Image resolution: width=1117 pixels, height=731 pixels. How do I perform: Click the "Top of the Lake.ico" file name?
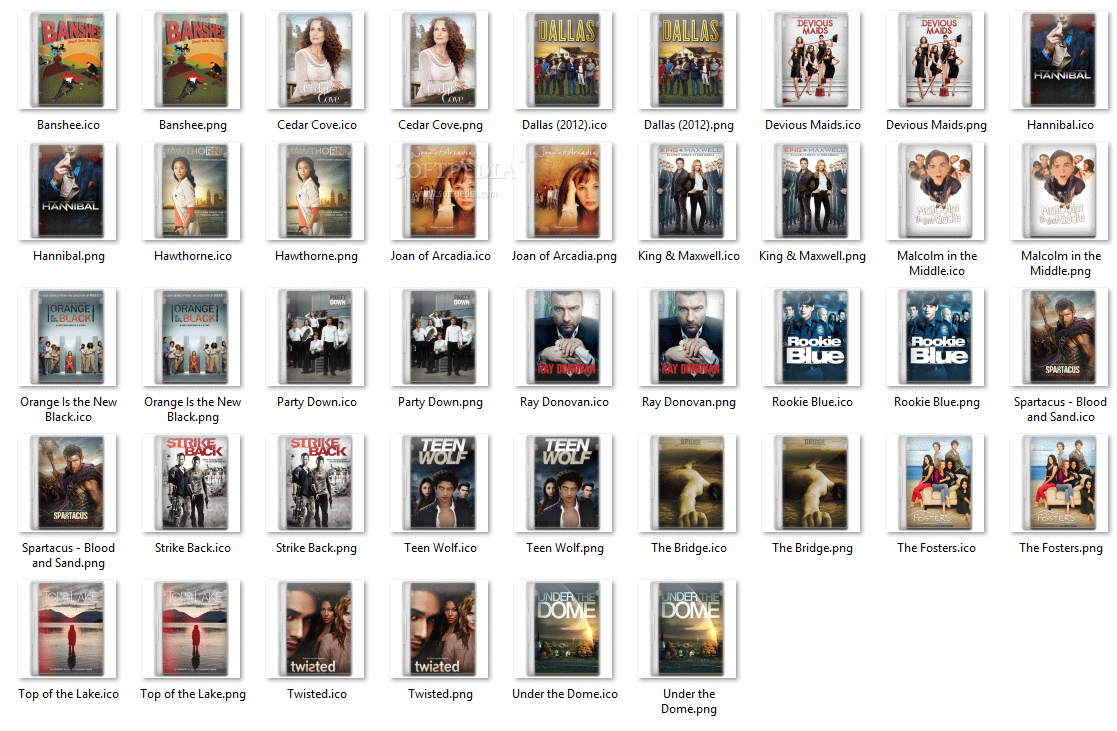point(68,694)
